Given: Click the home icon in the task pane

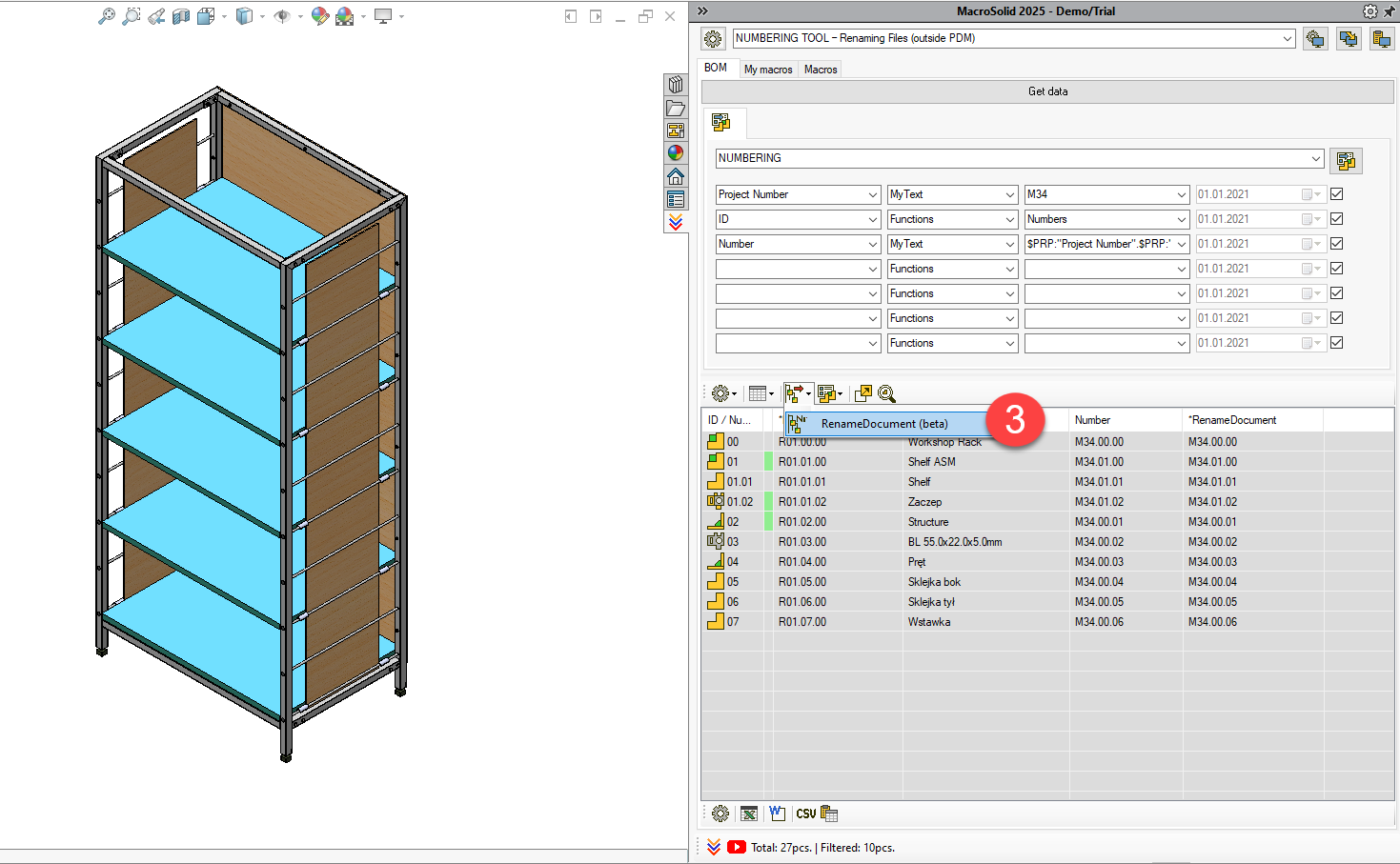Looking at the screenshot, I should [x=676, y=176].
